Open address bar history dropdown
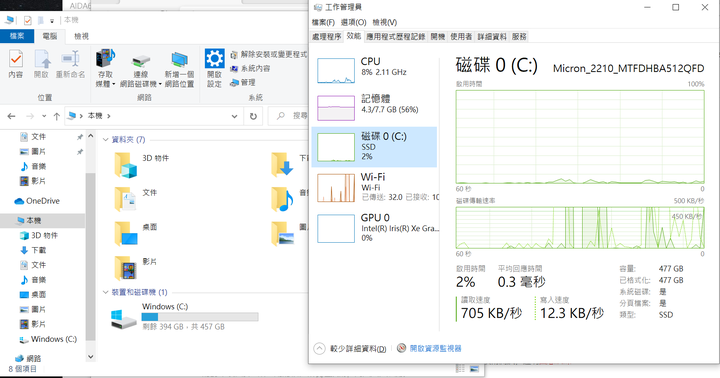This screenshot has width=720, height=378. pyautogui.click(x=235, y=116)
